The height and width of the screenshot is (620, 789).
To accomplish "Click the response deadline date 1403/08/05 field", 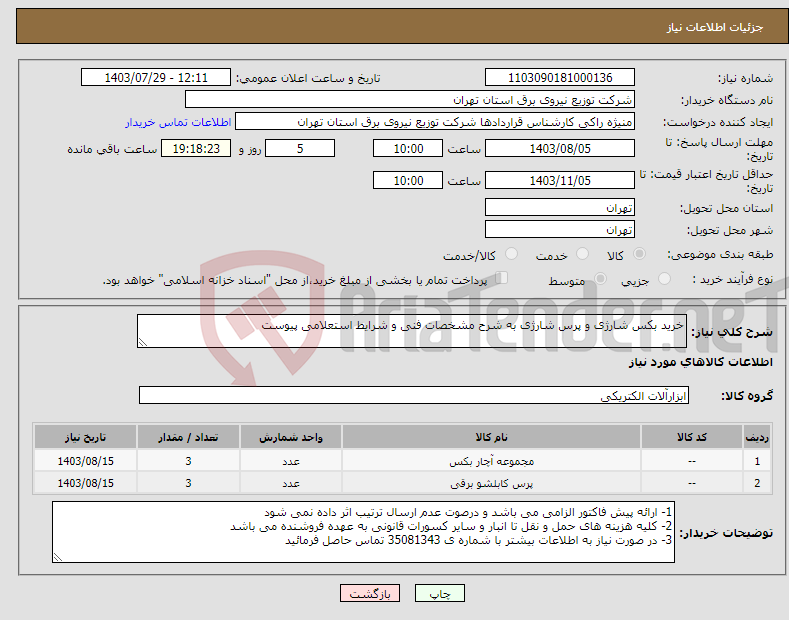I will pos(560,148).
